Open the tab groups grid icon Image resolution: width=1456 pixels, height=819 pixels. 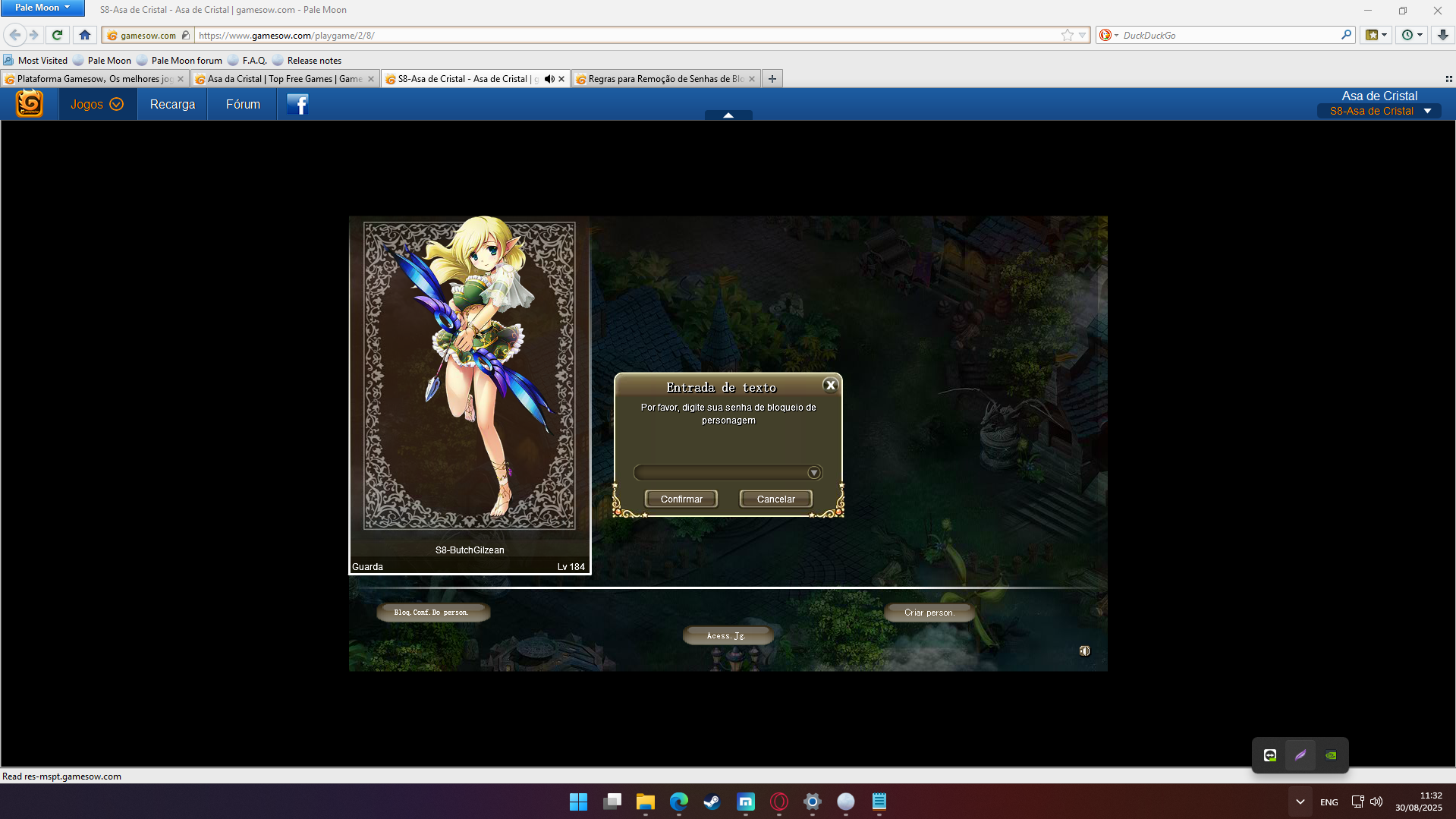(x=1448, y=79)
